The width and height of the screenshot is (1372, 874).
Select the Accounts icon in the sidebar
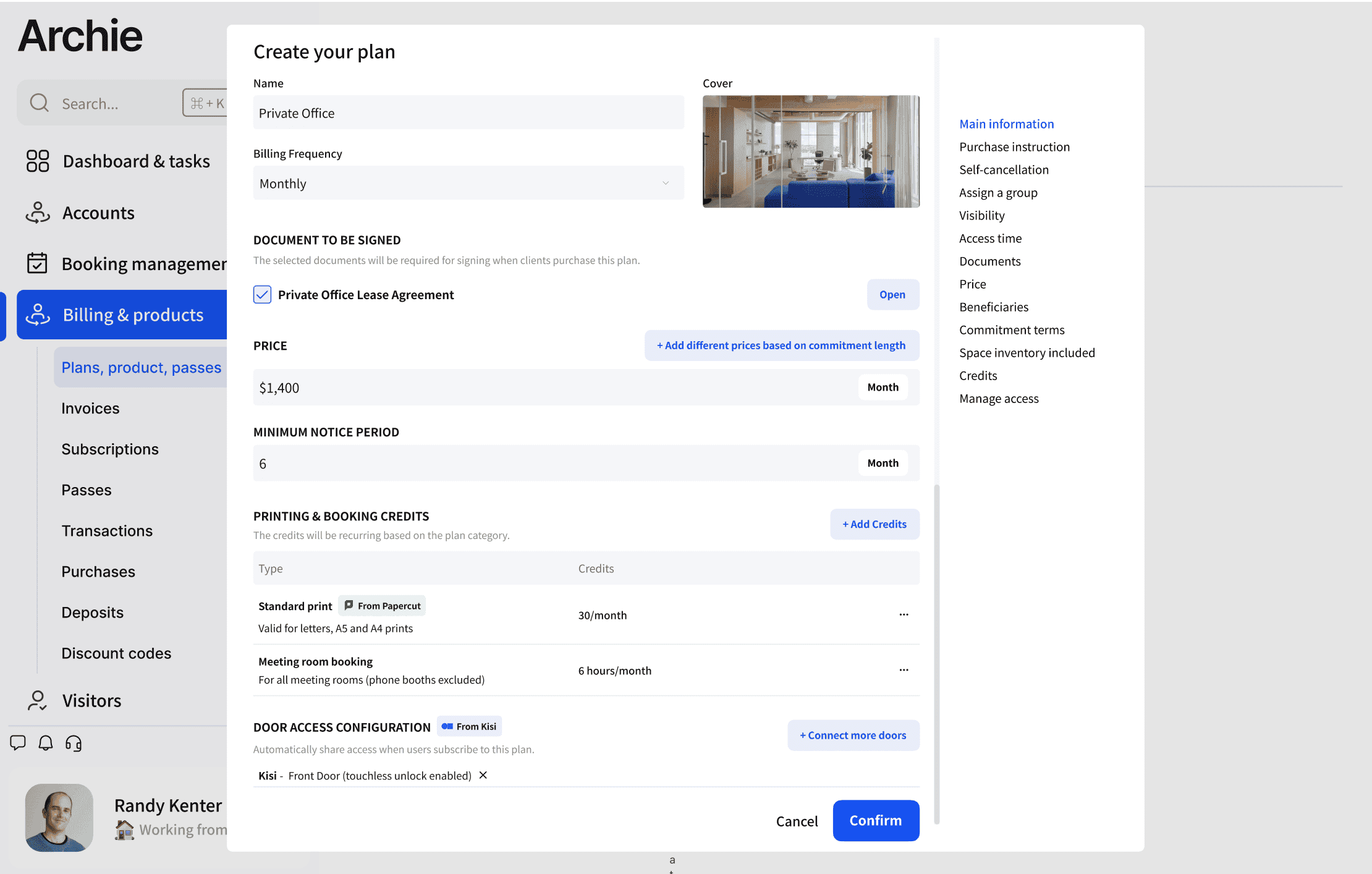[x=37, y=213]
